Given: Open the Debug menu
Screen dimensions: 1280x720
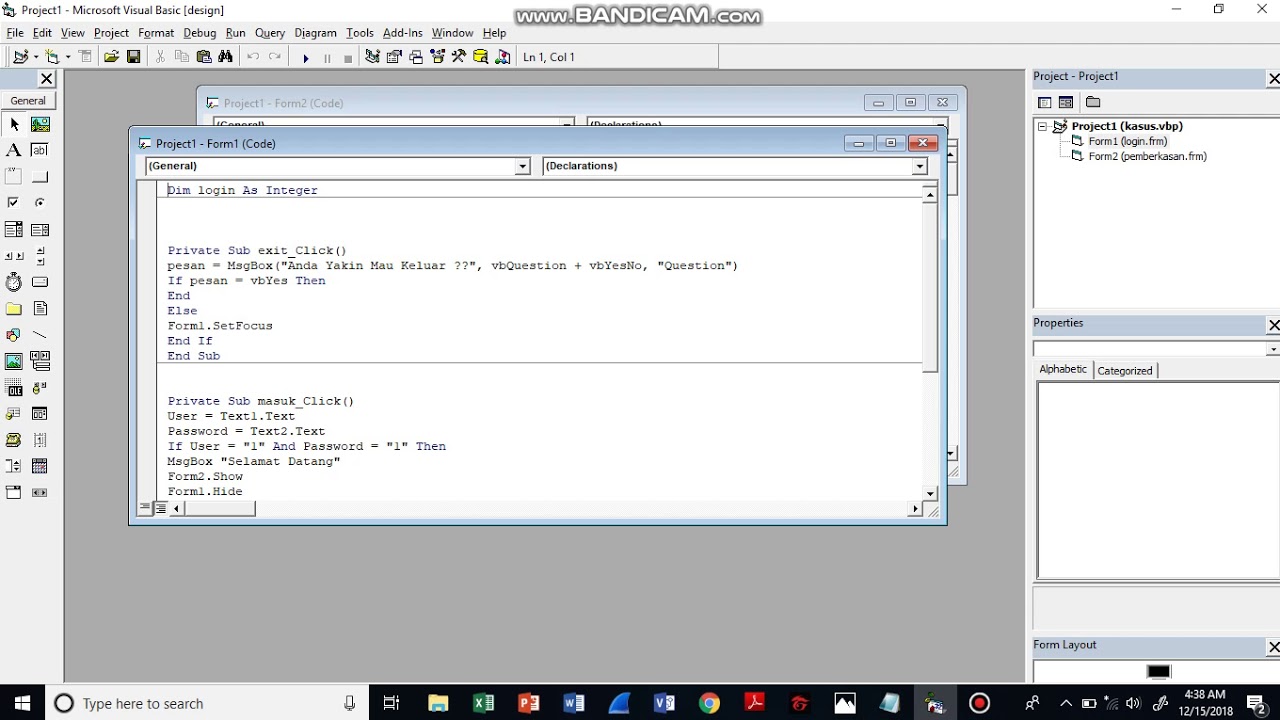Looking at the screenshot, I should point(200,33).
